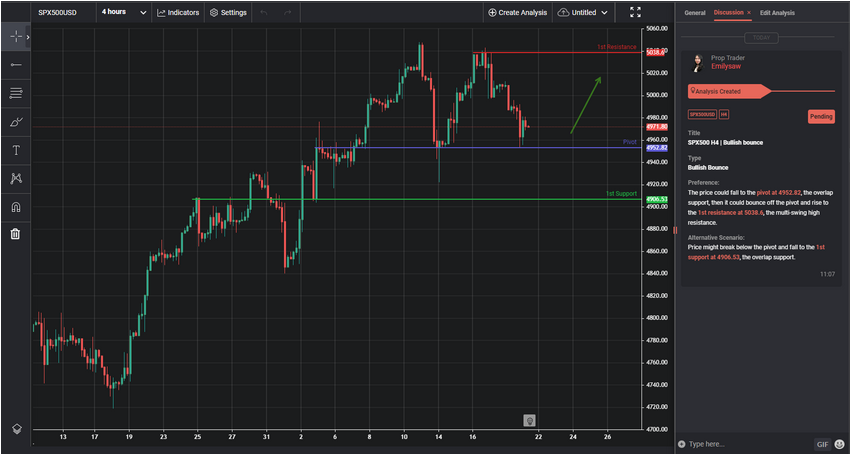Click the blue Pivot line
This screenshot has width=851, height=454.
pos(478,148)
